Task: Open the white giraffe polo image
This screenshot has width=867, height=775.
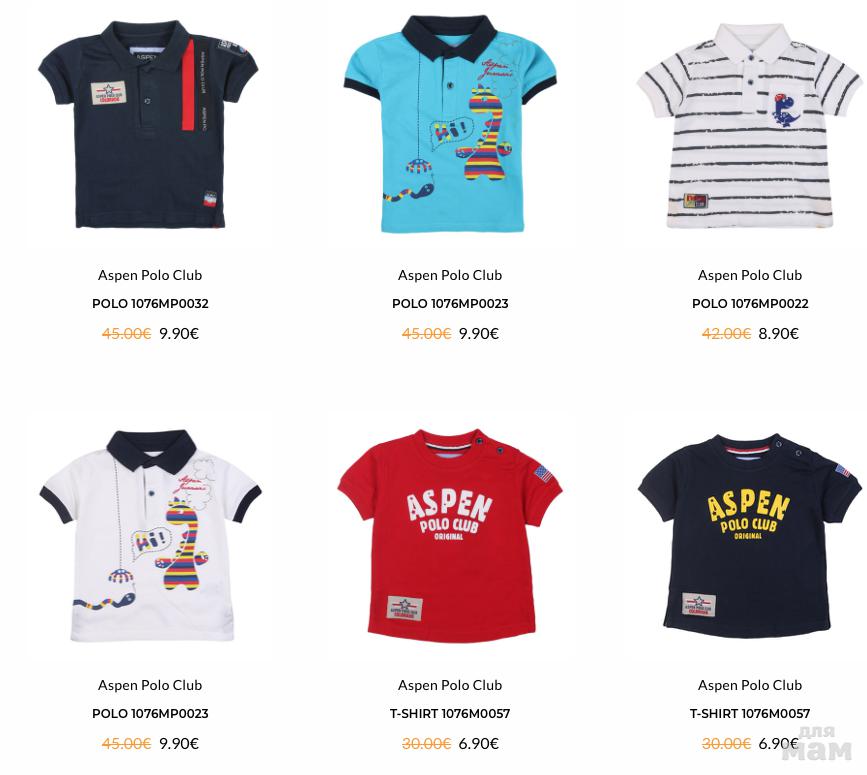Action: (x=150, y=536)
